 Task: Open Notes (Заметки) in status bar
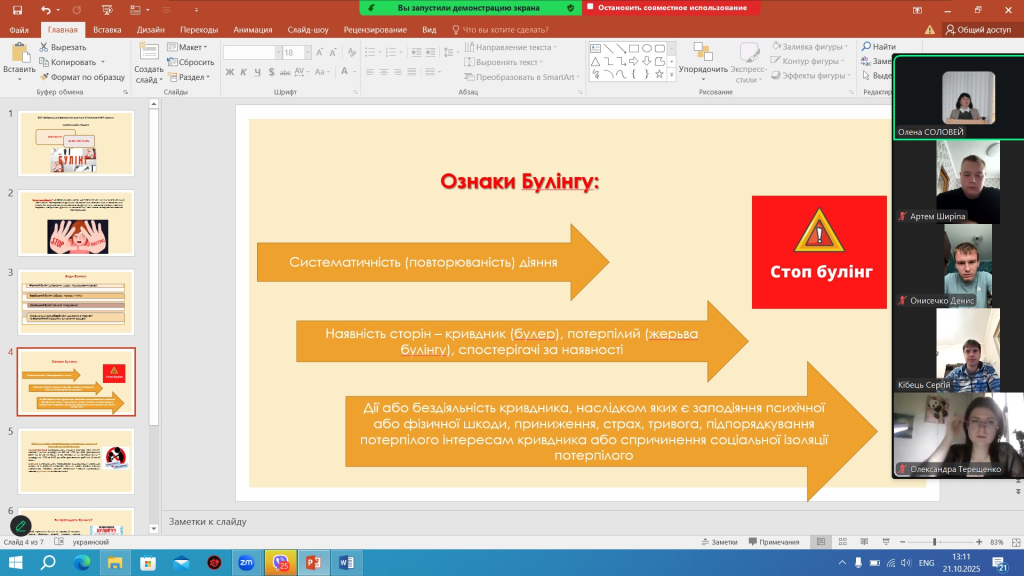pyautogui.click(x=720, y=542)
